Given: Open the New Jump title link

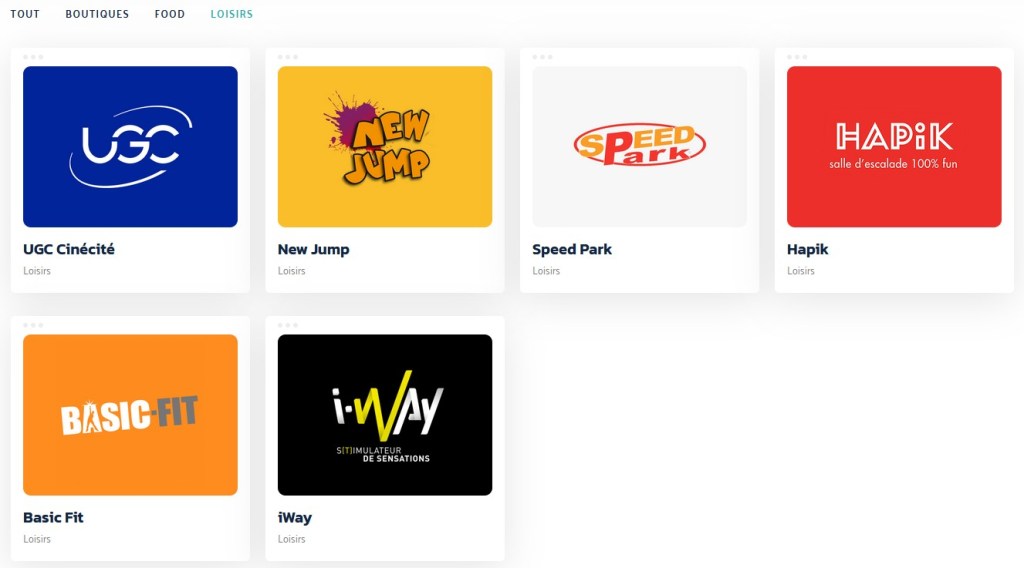Looking at the screenshot, I should click(x=313, y=249).
